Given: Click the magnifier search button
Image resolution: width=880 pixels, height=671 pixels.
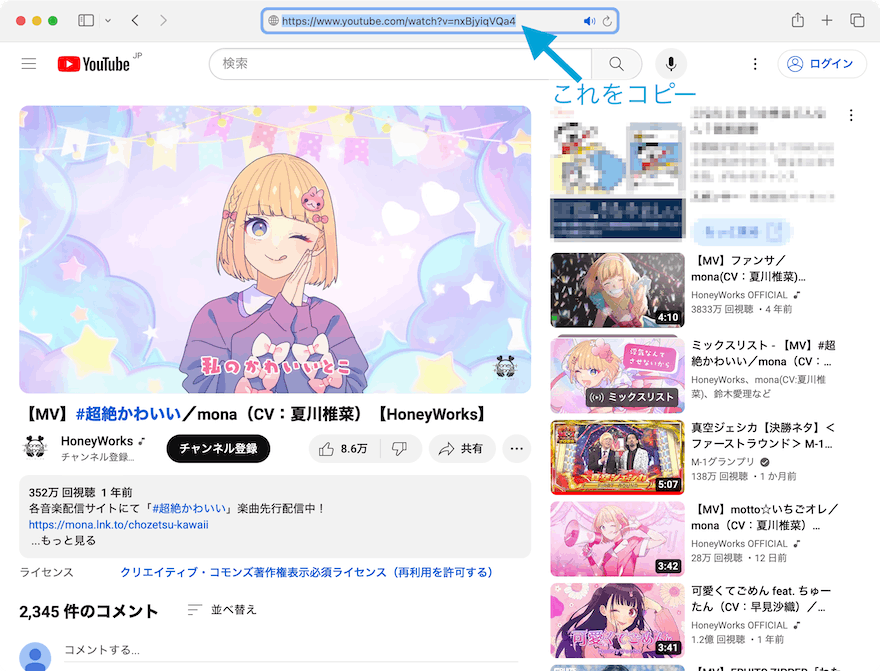Looking at the screenshot, I should (x=617, y=63).
